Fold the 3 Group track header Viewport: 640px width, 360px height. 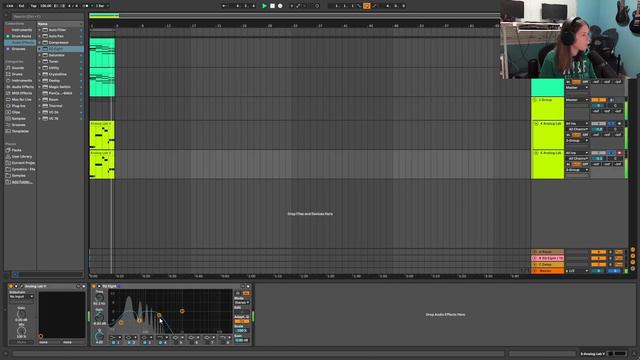click(535, 100)
